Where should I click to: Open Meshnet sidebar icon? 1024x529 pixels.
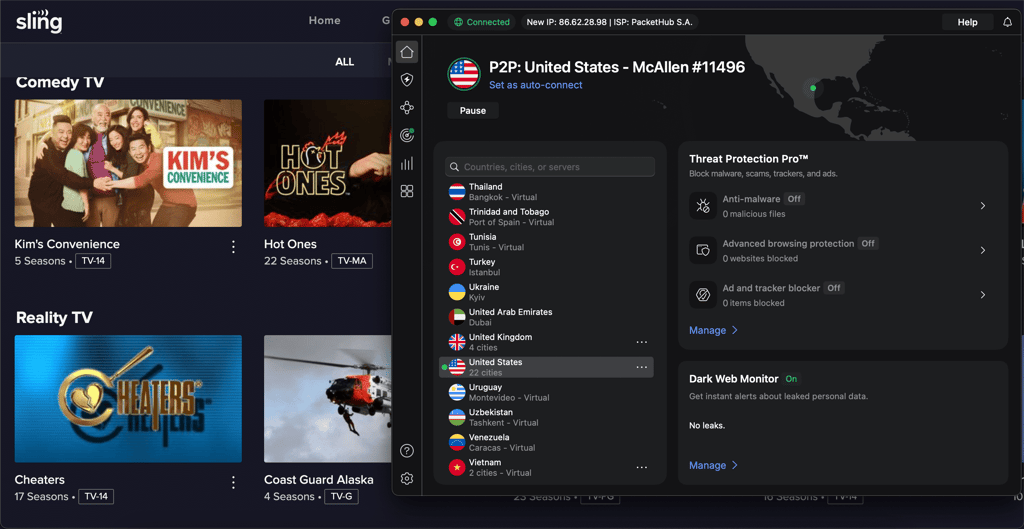pos(407,108)
